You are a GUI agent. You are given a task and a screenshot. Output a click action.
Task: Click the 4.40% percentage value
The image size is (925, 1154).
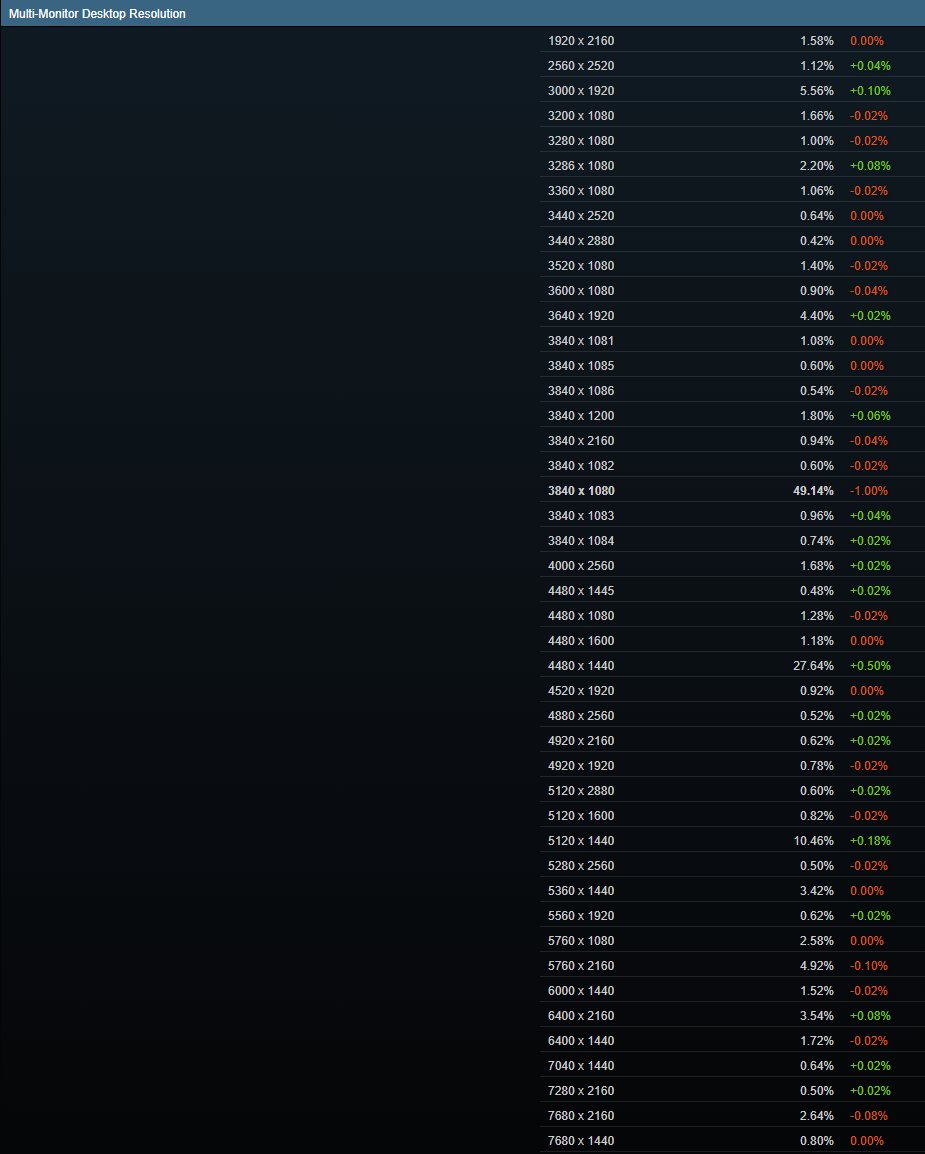point(817,316)
